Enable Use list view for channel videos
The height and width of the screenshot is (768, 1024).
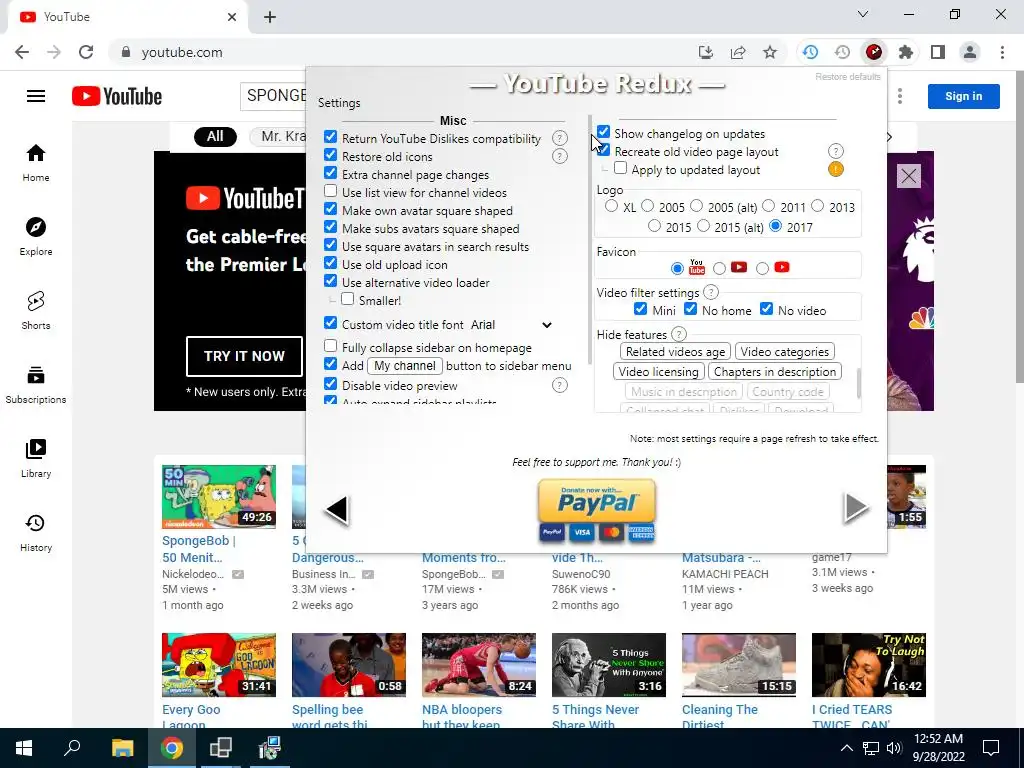(x=330, y=191)
